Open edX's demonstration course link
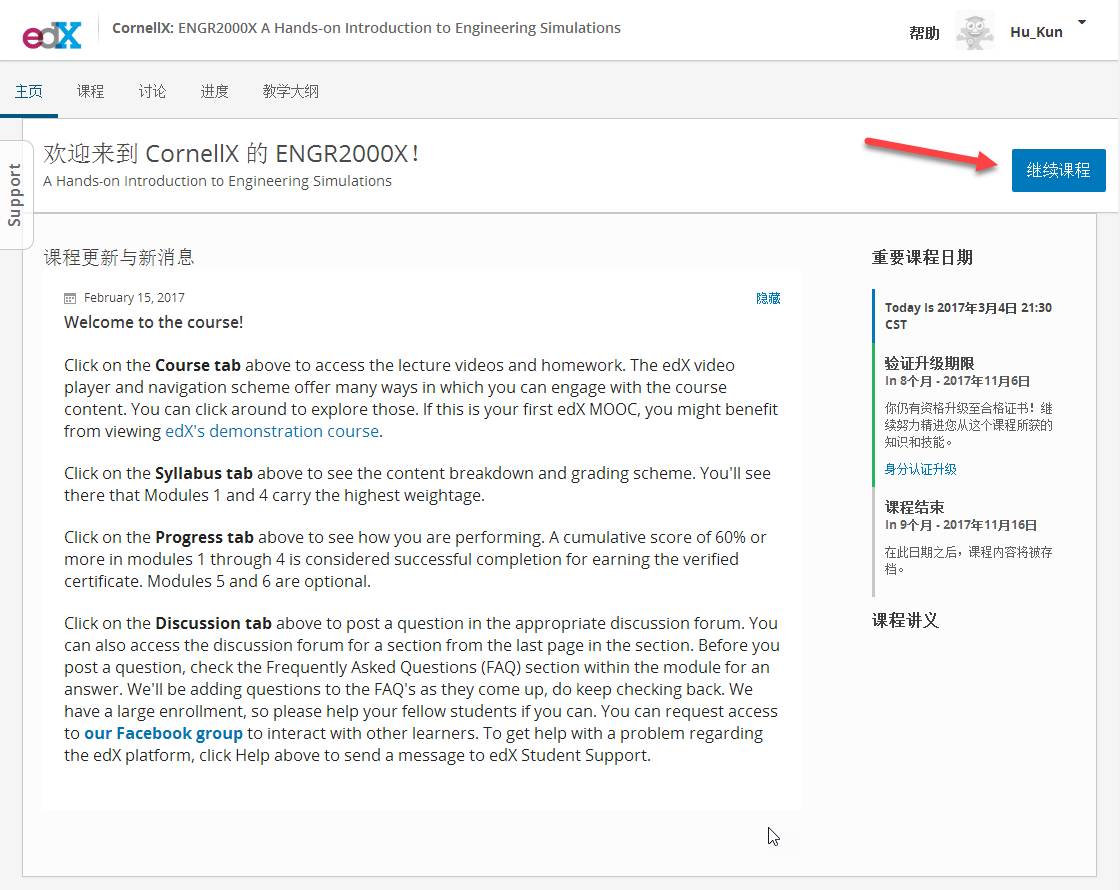Screen dimensions: 1120x890 tap(272, 431)
